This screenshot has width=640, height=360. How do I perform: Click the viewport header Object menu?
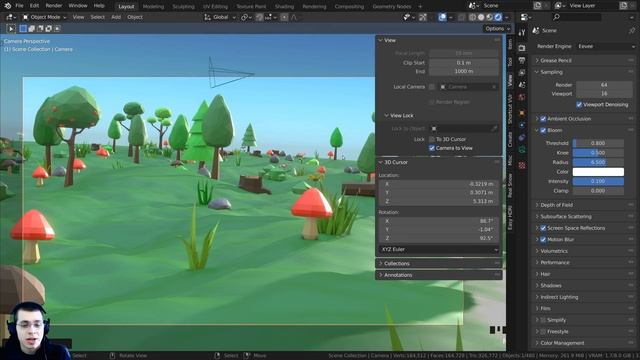pyautogui.click(x=135, y=17)
